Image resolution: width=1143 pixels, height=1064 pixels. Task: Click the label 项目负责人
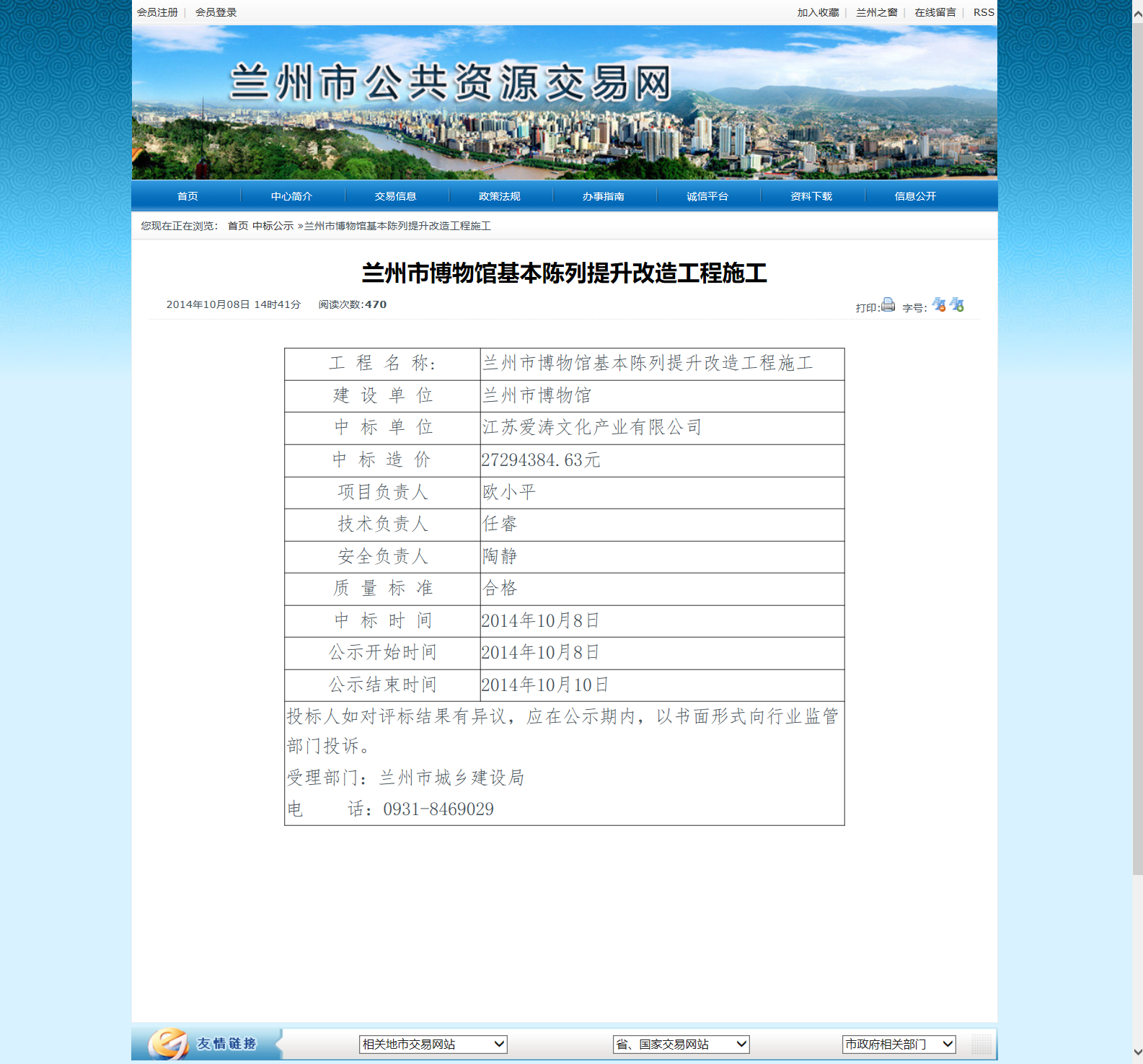[383, 492]
